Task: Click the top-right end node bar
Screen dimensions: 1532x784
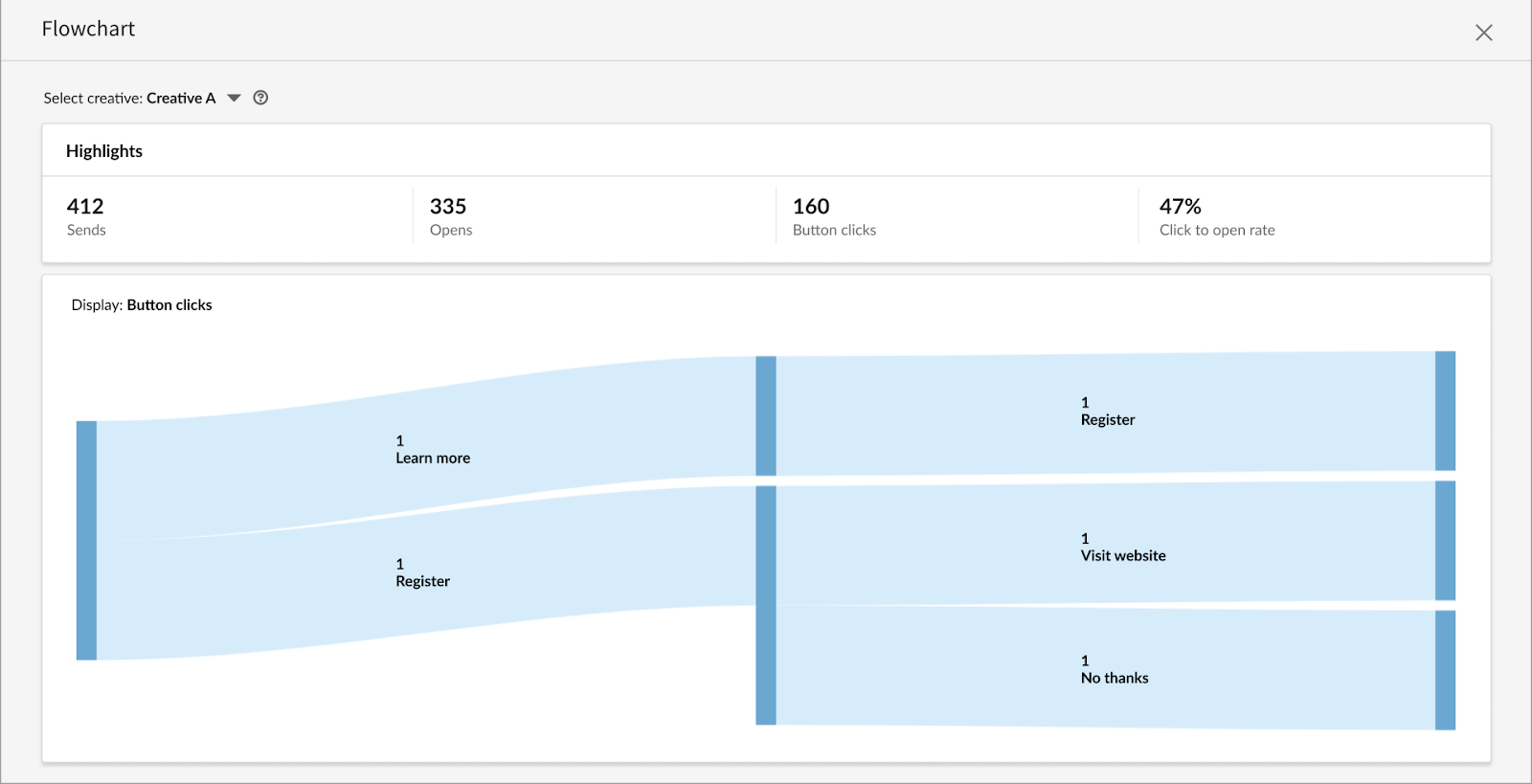Action: pyautogui.click(x=1445, y=411)
